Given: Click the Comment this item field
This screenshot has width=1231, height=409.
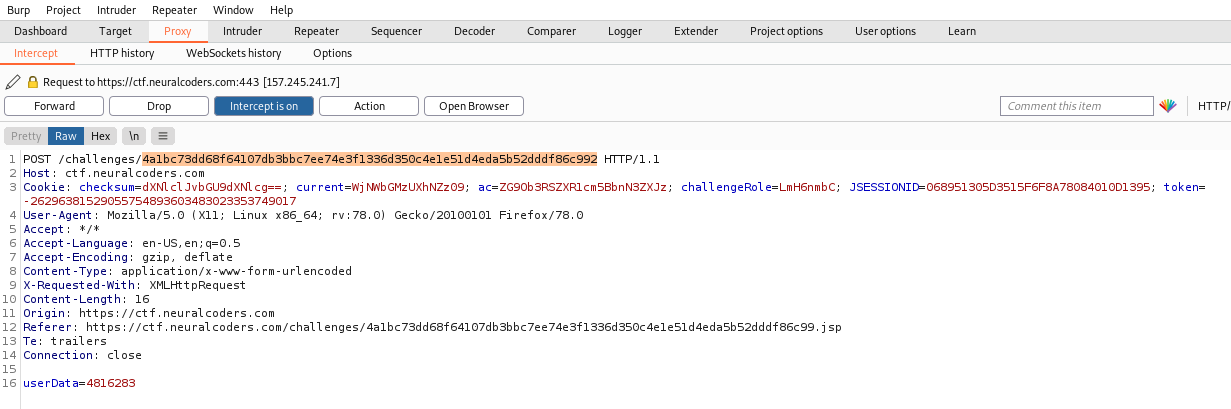Looking at the screenshot, I should click(x=1076, y=106).
